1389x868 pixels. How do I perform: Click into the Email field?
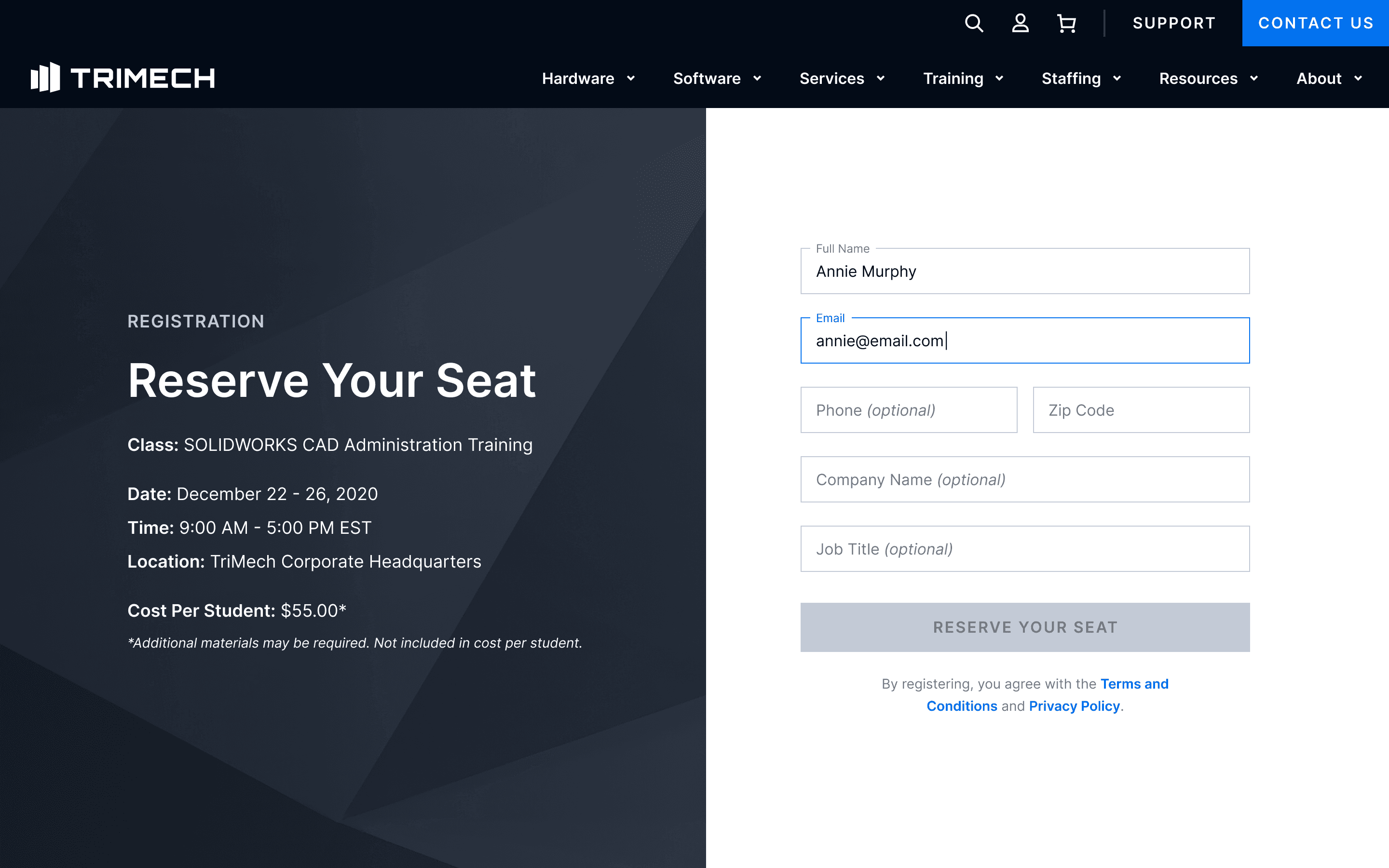1024,340
